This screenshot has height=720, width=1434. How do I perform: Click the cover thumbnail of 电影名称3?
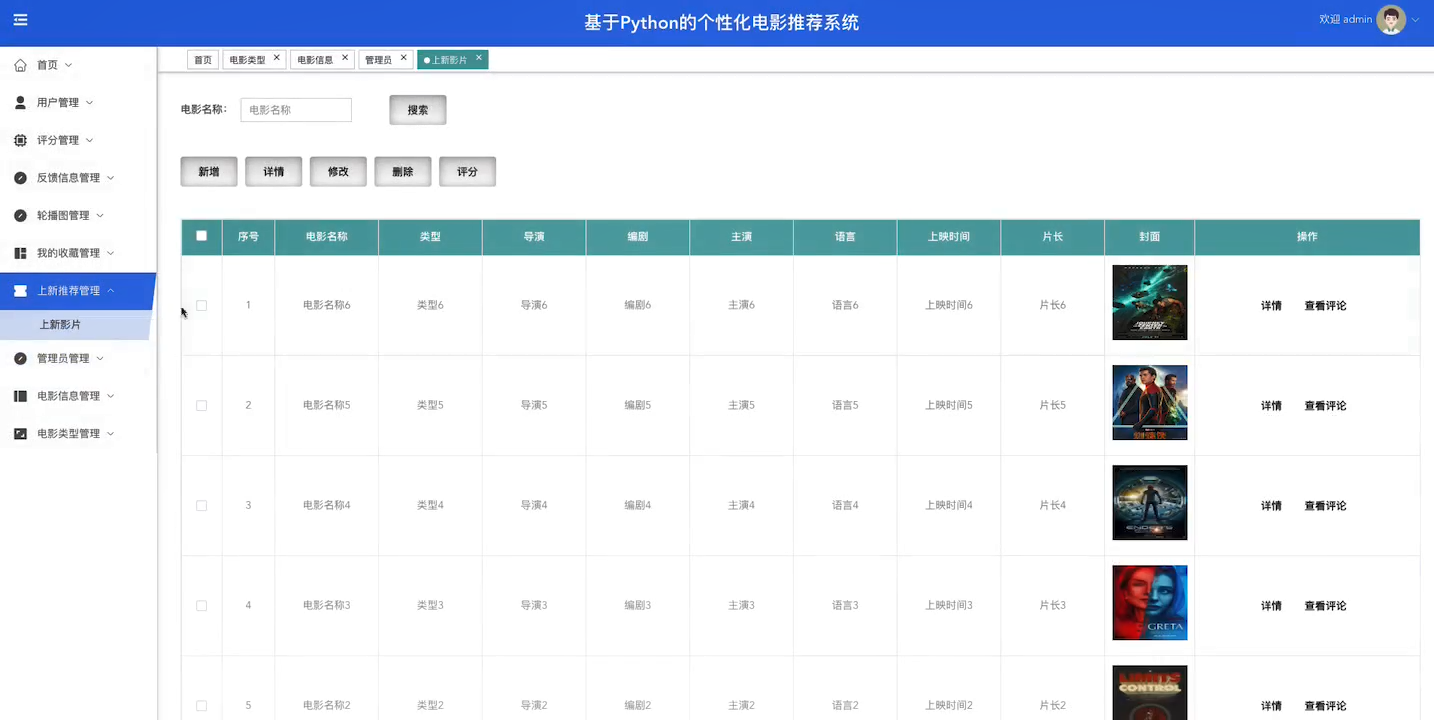[x=1149, y=603]
